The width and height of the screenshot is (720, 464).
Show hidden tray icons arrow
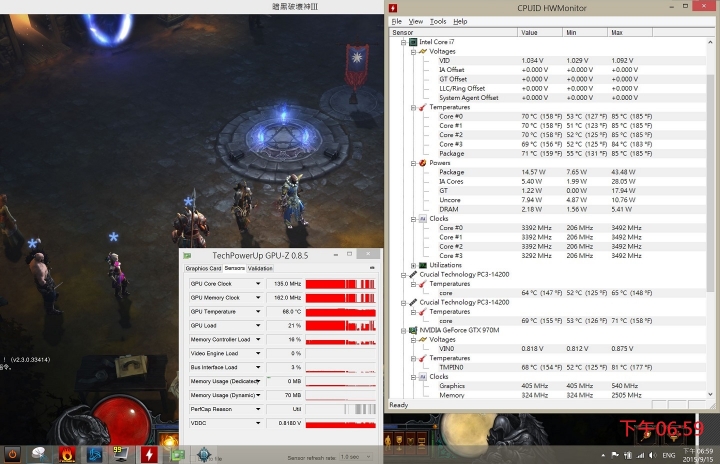[x=603, y=455]
